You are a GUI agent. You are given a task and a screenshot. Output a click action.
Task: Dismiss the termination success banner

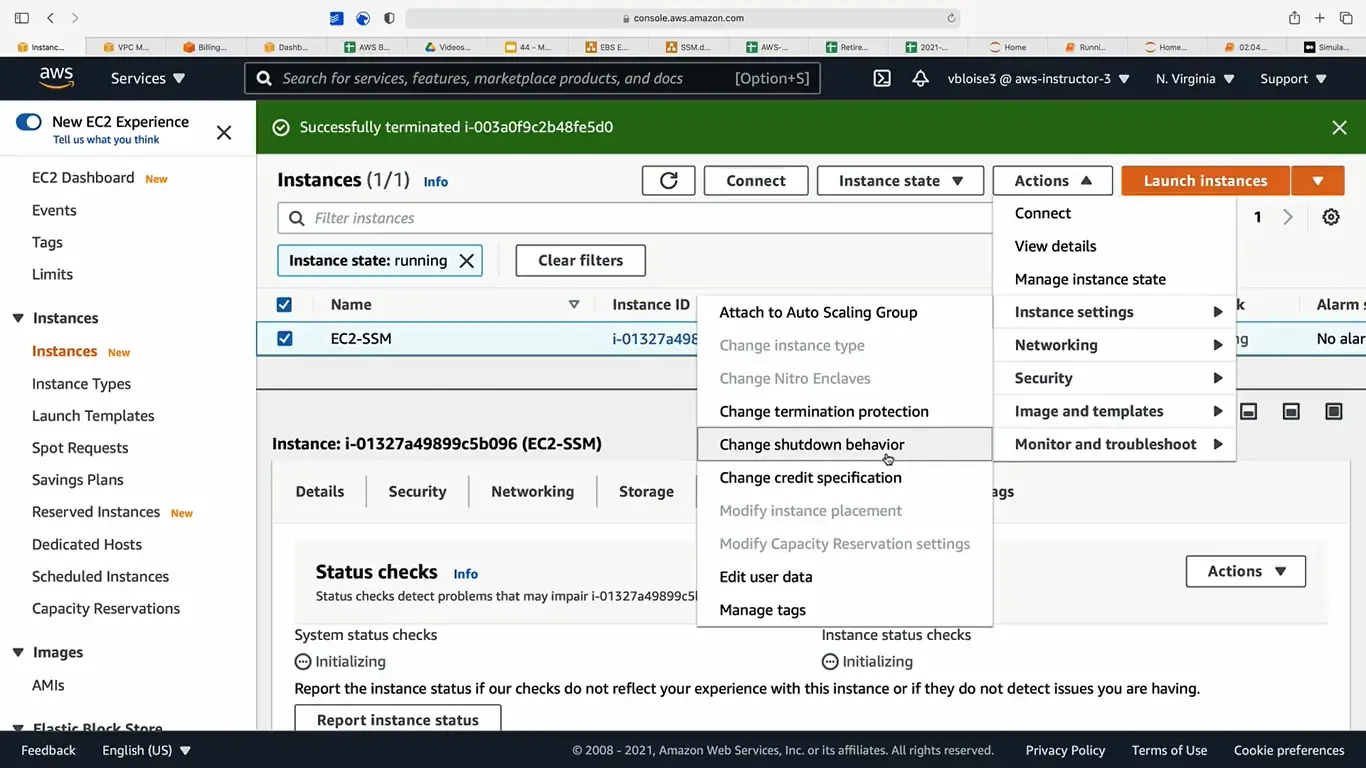tap(1339, 127)
